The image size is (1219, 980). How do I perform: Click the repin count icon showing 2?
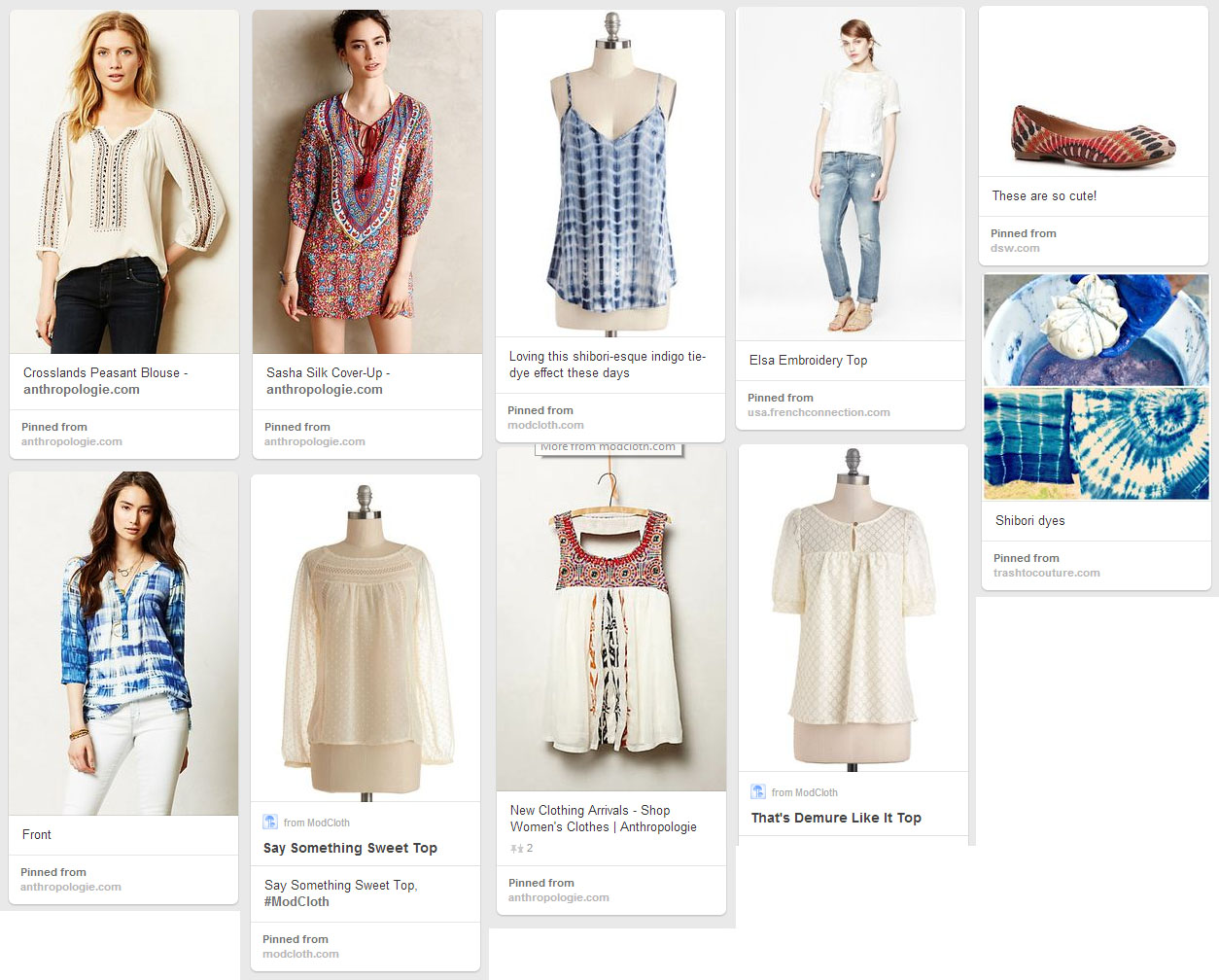tap(517, 849)
